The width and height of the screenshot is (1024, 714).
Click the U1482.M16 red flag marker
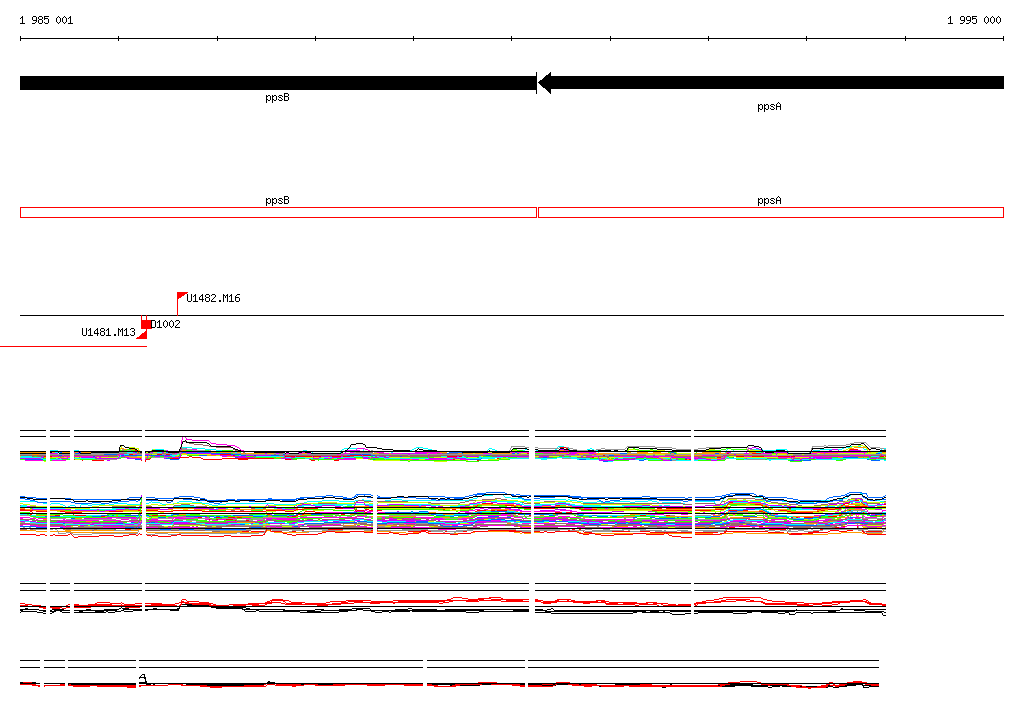coord(182,297)
